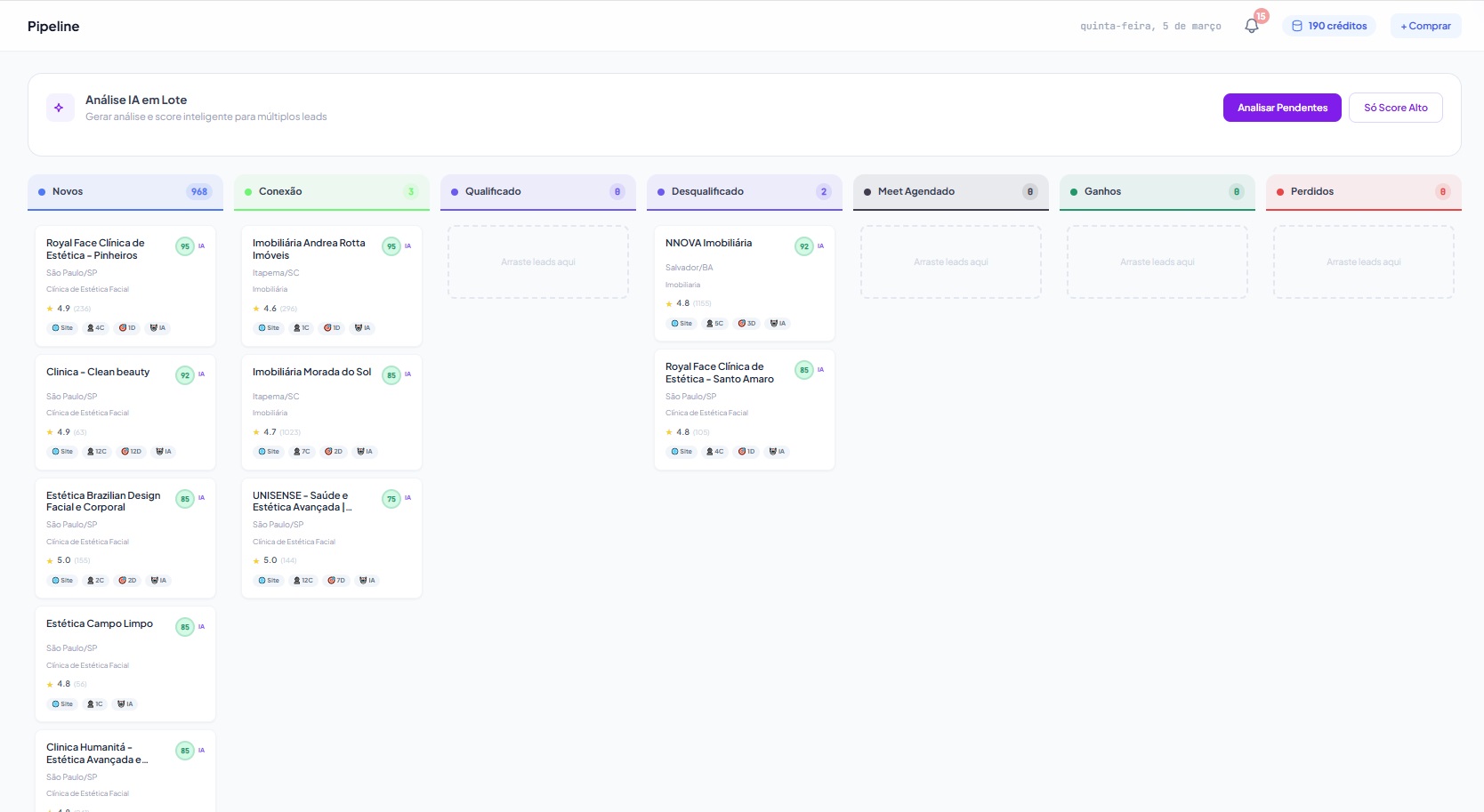Image resolution: width=1484 pixels, height=812 pixels.
Task: Click the Site badge on NNOVA Imobiliária card
Action: point(682,323)
